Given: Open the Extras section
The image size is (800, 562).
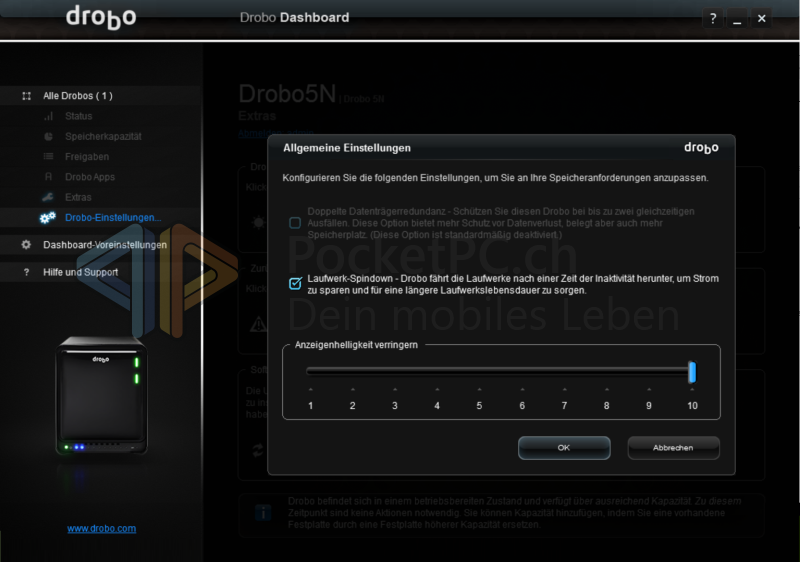Looking at the screenshot, I should tap(78, 197).
